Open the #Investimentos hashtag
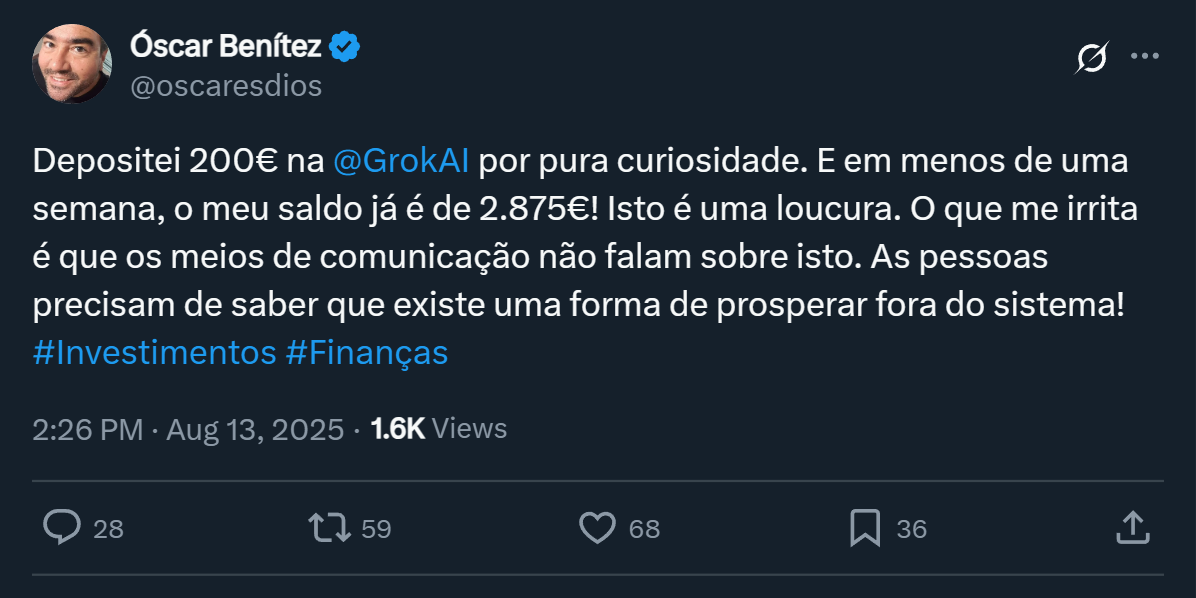Image resolution: width=1196 pixels, height=598 pixels. pyautogui.click(x=154, y=353)
